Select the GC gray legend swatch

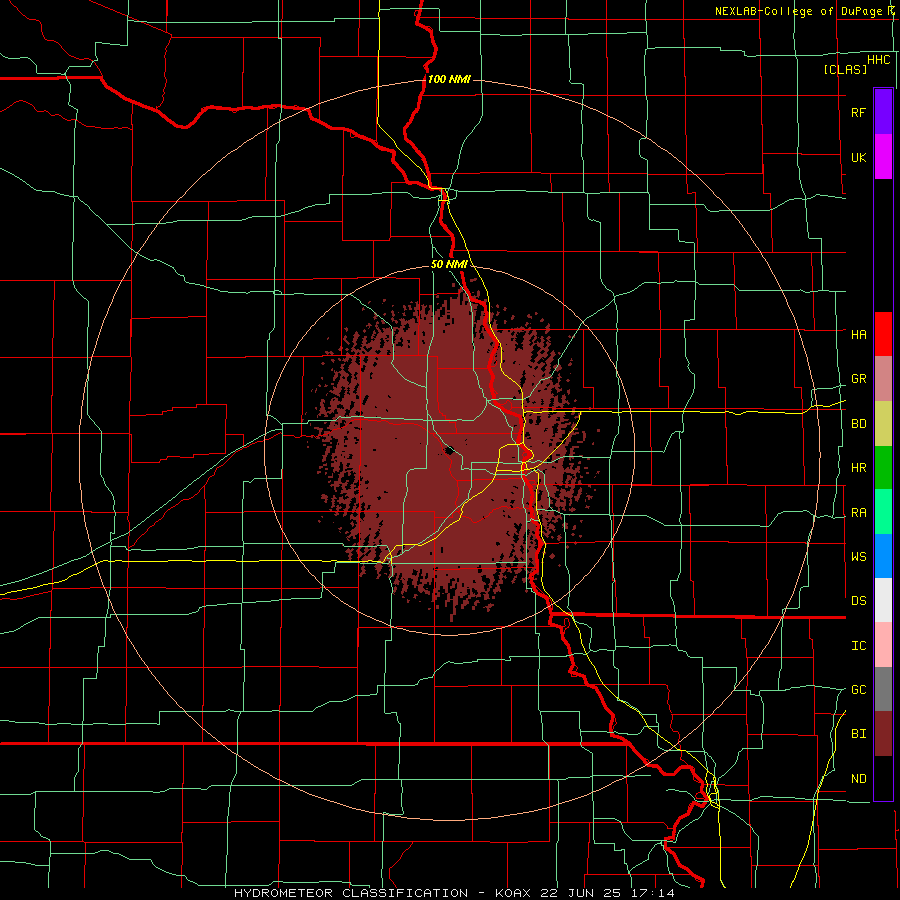(883, 689)
